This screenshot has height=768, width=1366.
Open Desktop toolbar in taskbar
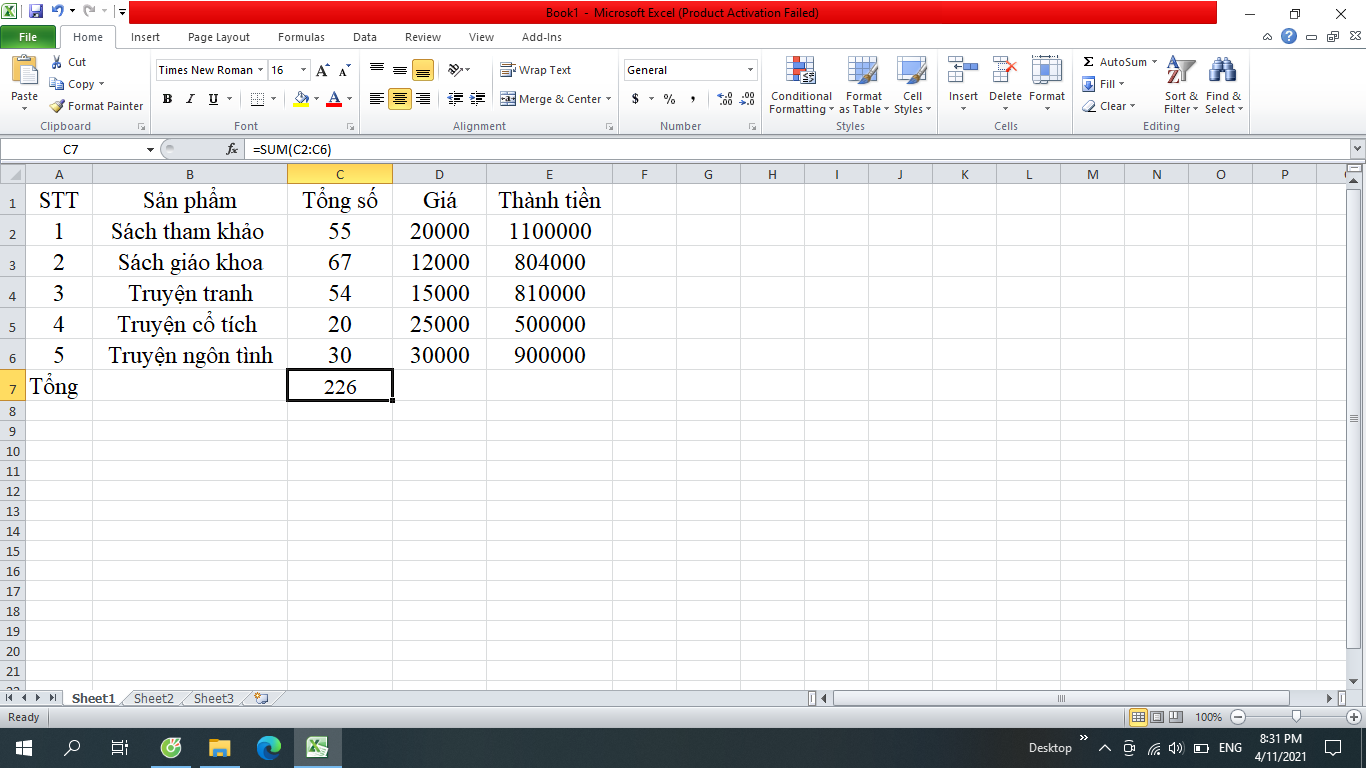tap(1050, 748)
